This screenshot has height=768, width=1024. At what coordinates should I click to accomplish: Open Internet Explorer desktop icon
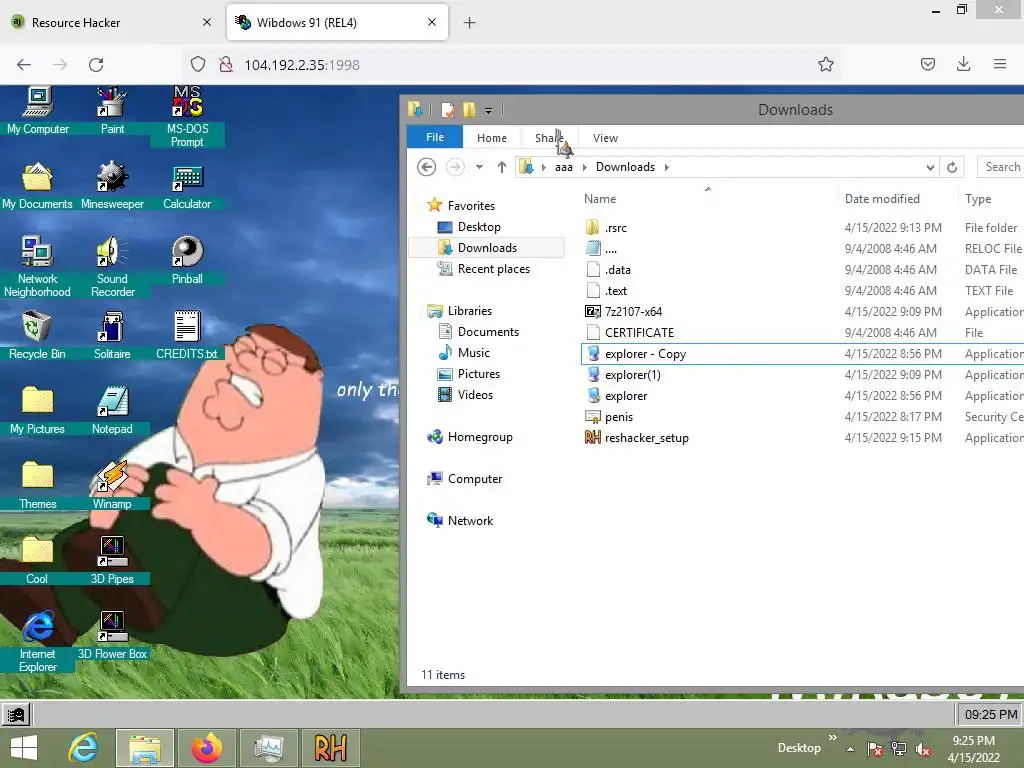coord(37,641)
